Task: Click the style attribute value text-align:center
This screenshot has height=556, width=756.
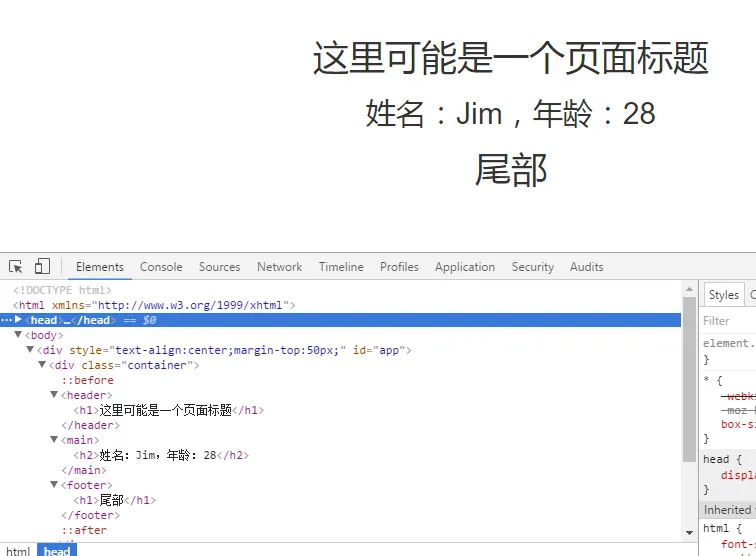Action: click(227, 350)
